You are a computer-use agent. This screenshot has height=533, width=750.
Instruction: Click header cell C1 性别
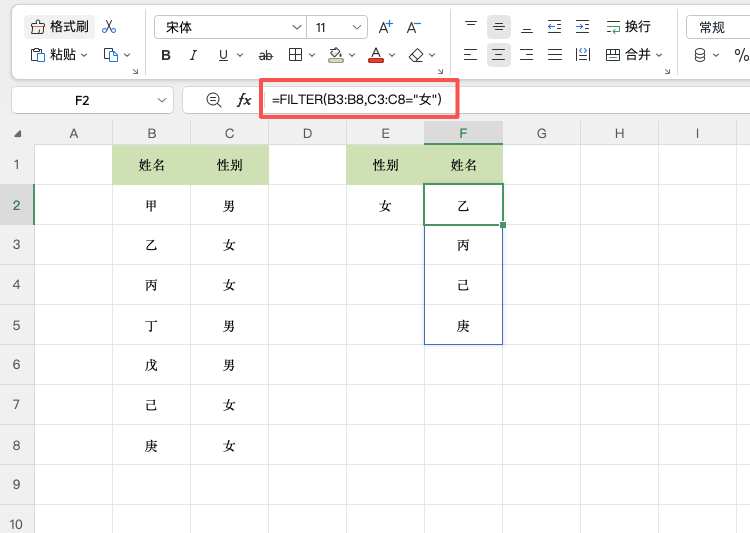(230, 165)
